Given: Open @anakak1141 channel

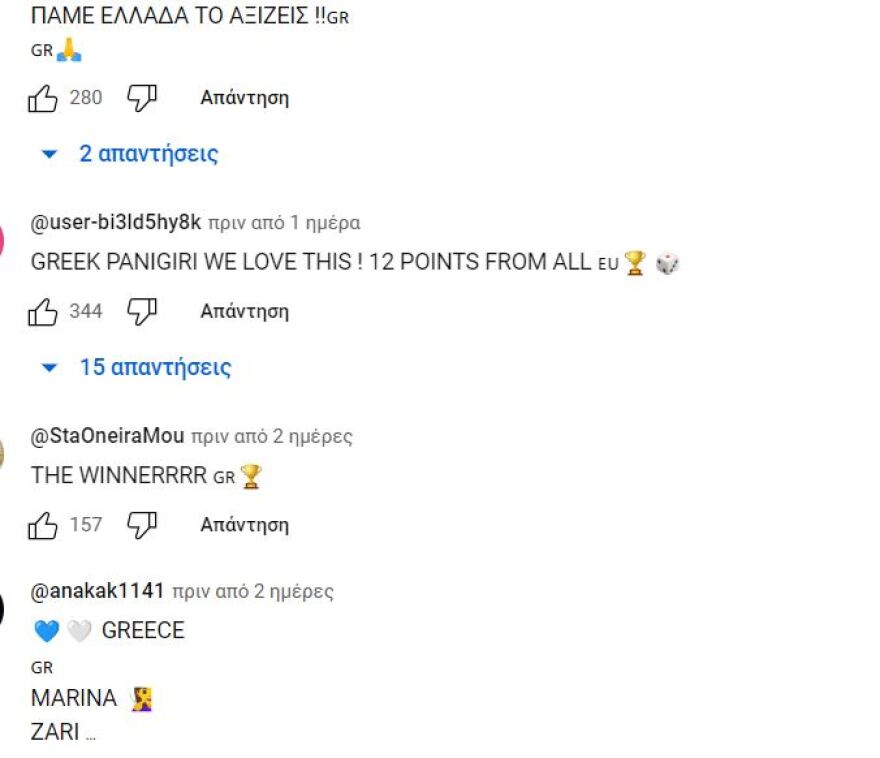Looking at the screenshot, I should click(97, 591).
